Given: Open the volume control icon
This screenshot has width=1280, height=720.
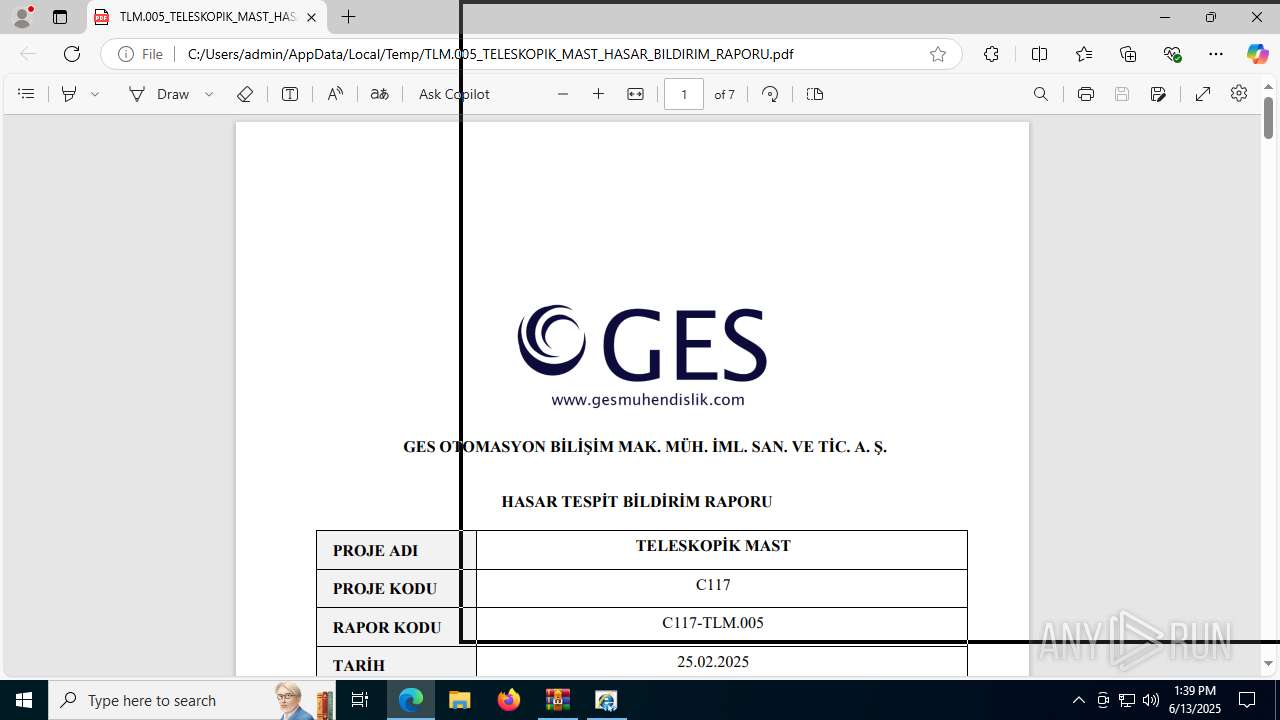Looking at the screenshot, I should [x=1151, y=700].
